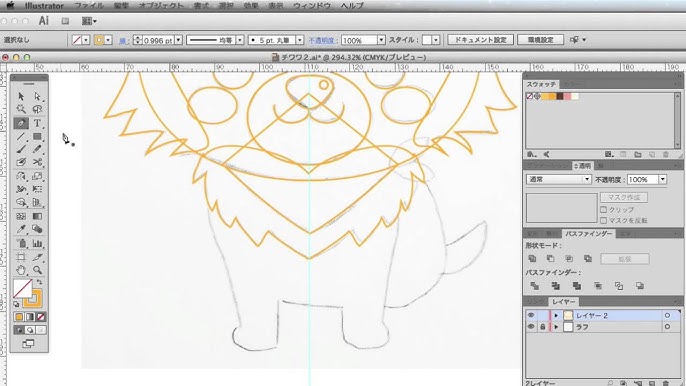This screenshot has width=686, height=386.
Task: Select the Eyedropper tool
Action: click(21, 229)
